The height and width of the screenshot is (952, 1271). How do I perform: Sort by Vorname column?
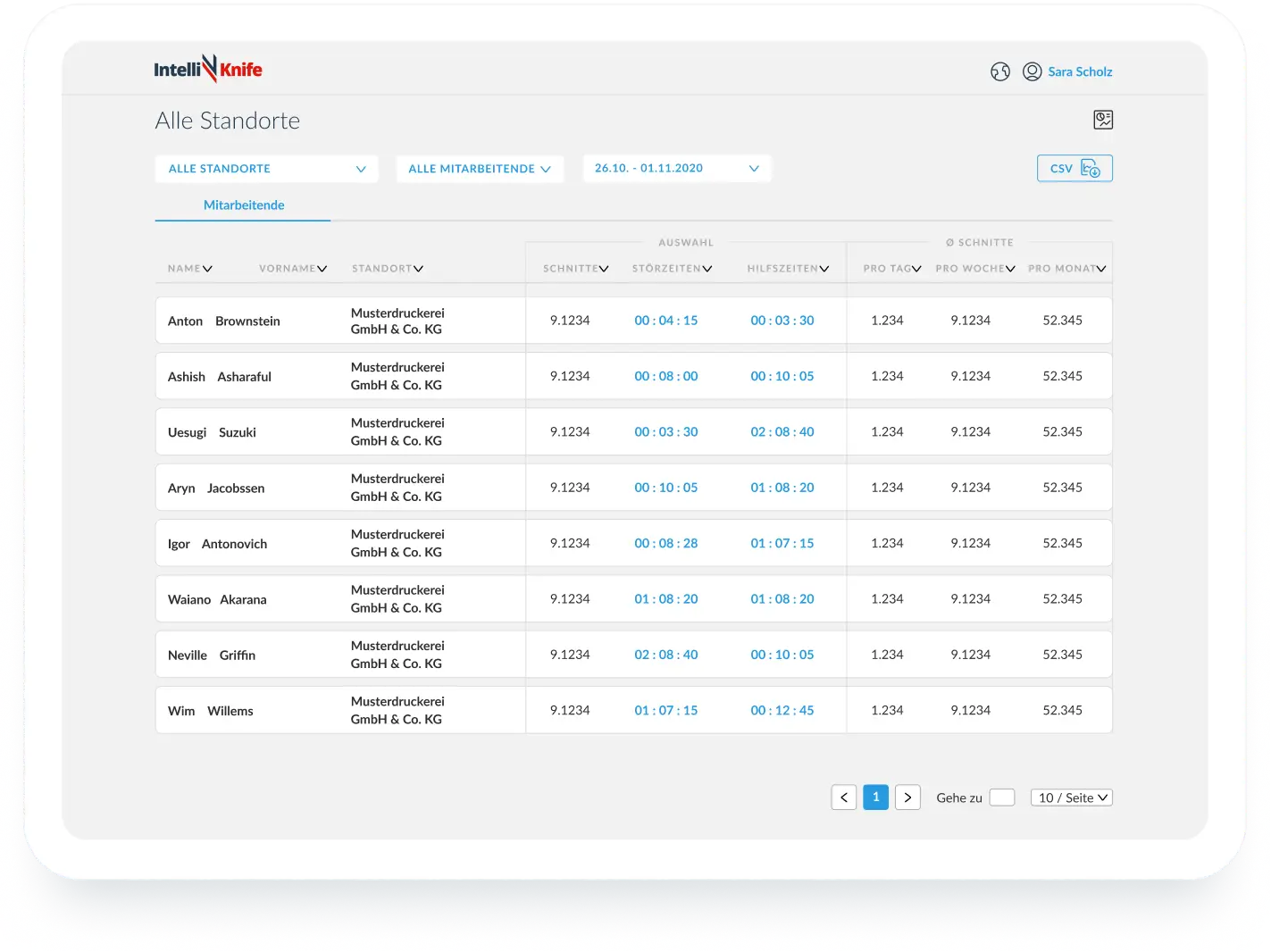point(293,268)
